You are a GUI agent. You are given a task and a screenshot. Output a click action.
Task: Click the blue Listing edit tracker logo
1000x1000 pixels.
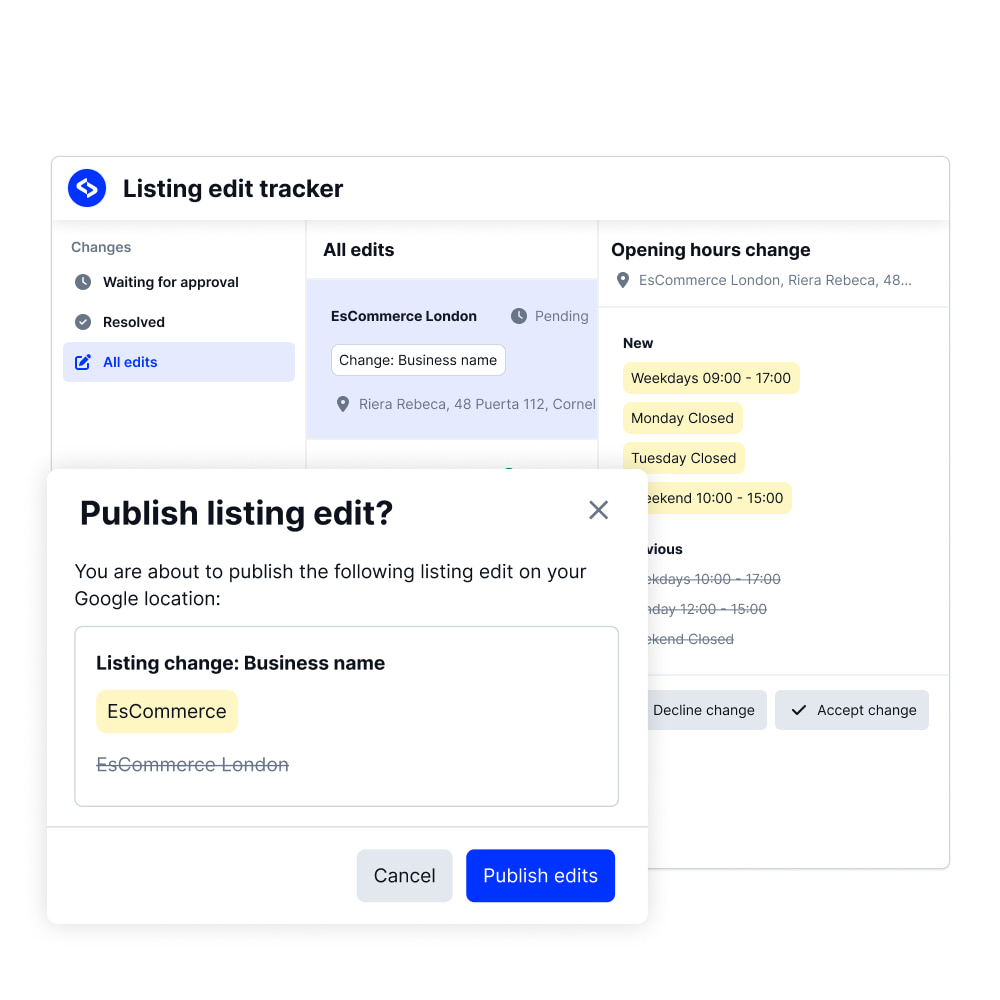point(87,188)
